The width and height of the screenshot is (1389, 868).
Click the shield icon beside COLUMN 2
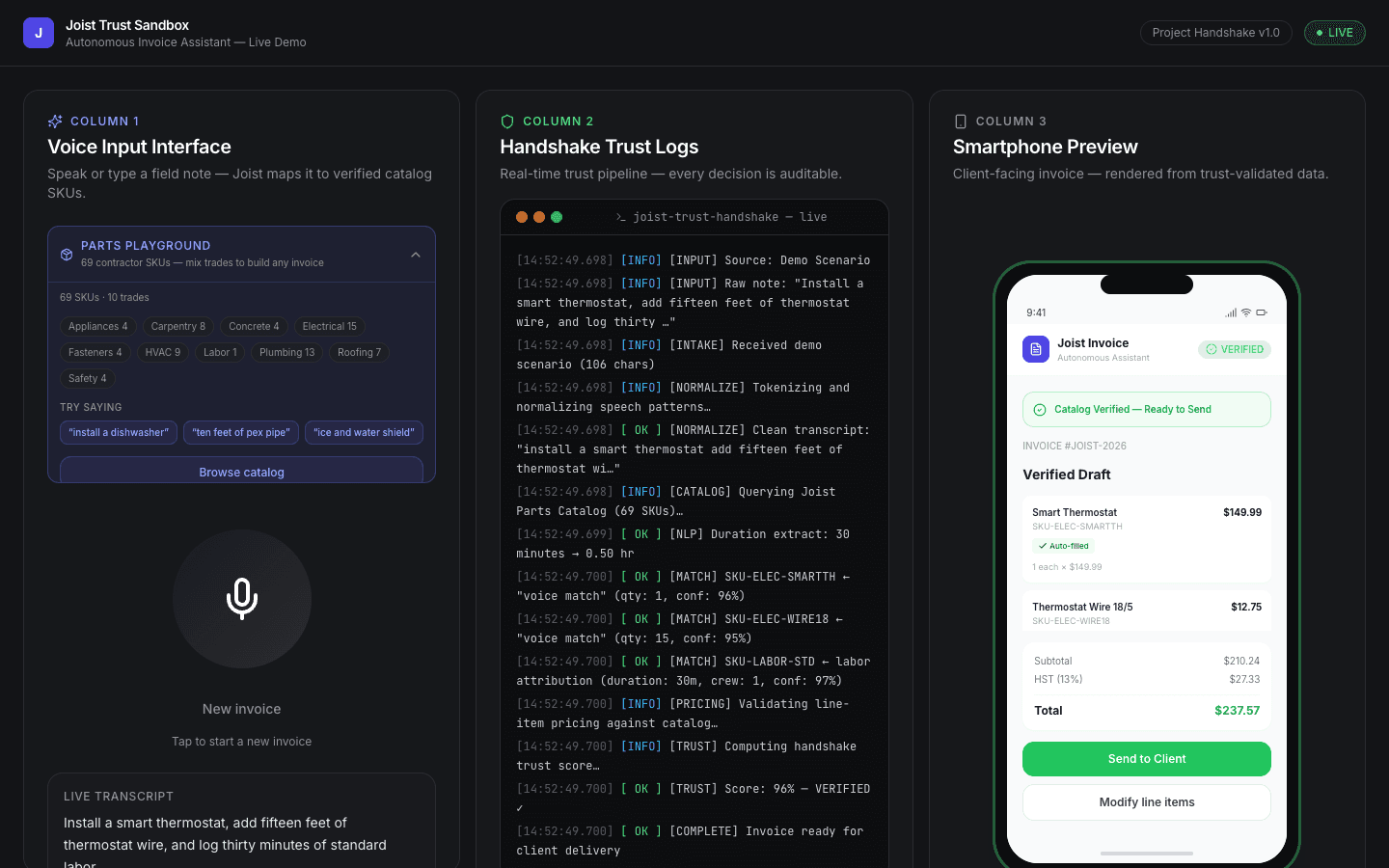coord(507,122)
